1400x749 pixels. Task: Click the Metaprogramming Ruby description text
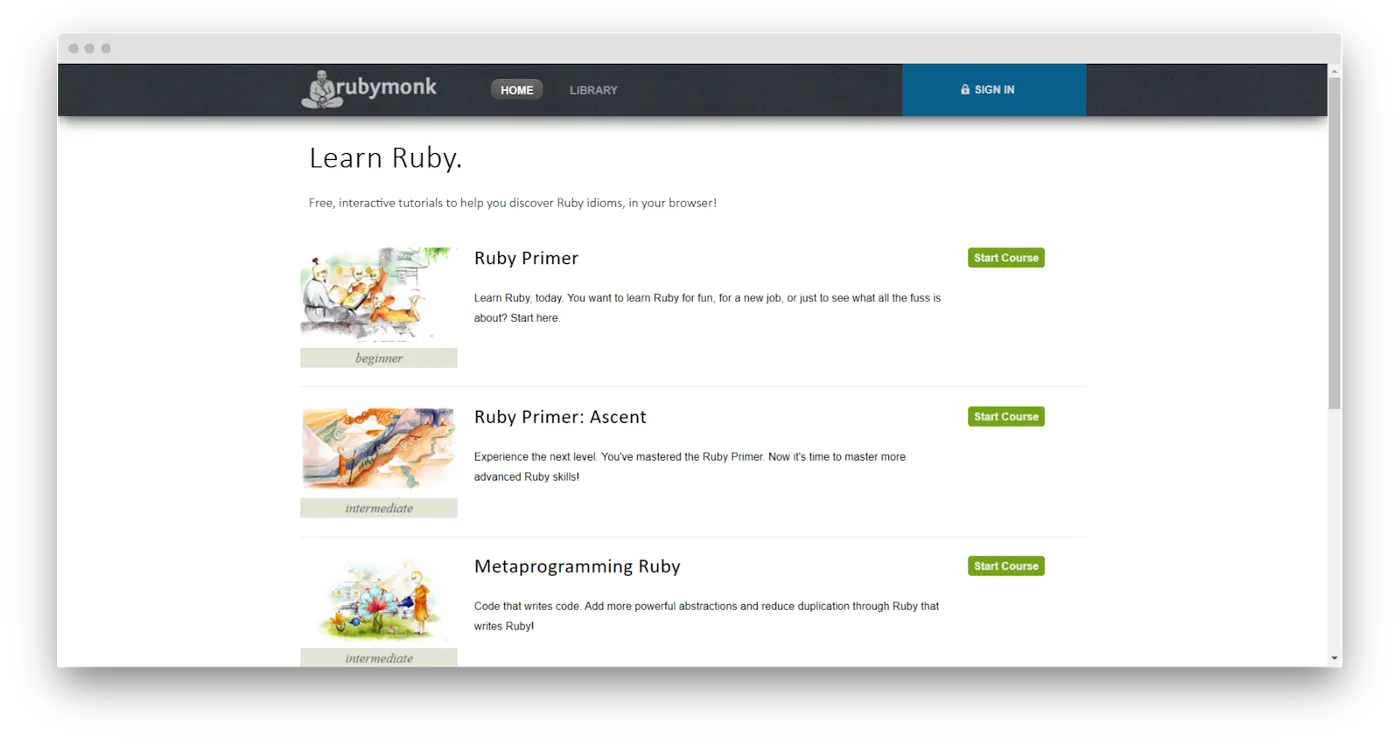[x=706, y=616]
